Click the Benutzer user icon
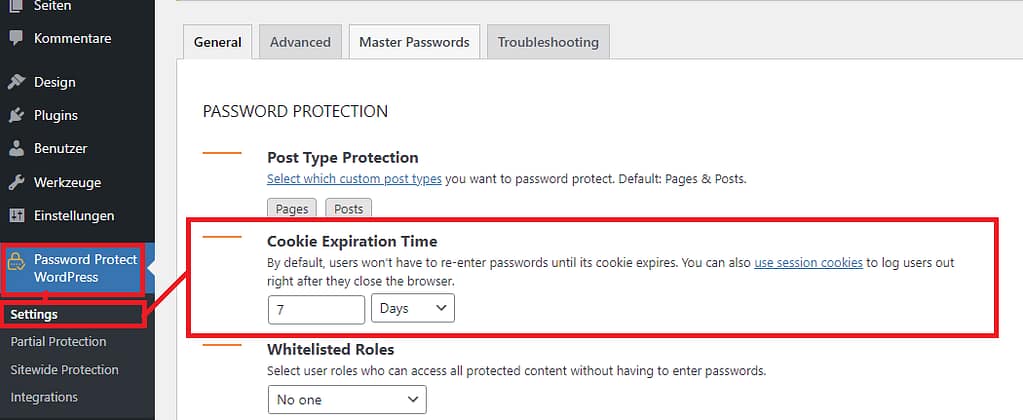The width and height of the screenshot is (1023, 420). tap(16, 148)
